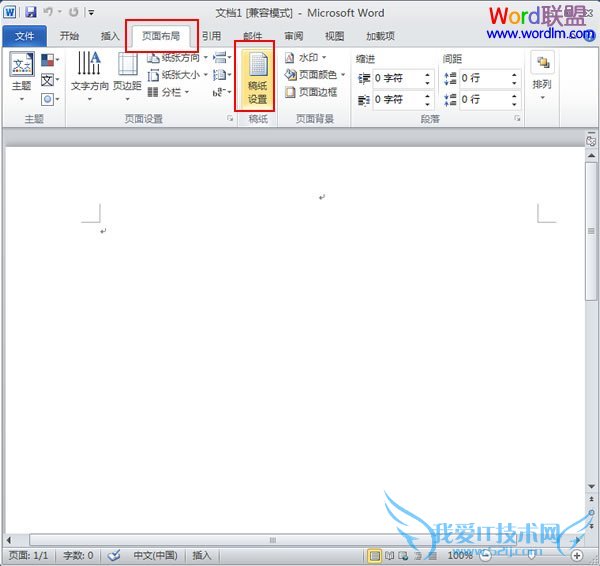Click the proofing check icon in status bar
This screenshot has width=600, height=566.
click(x=114, y=555)
